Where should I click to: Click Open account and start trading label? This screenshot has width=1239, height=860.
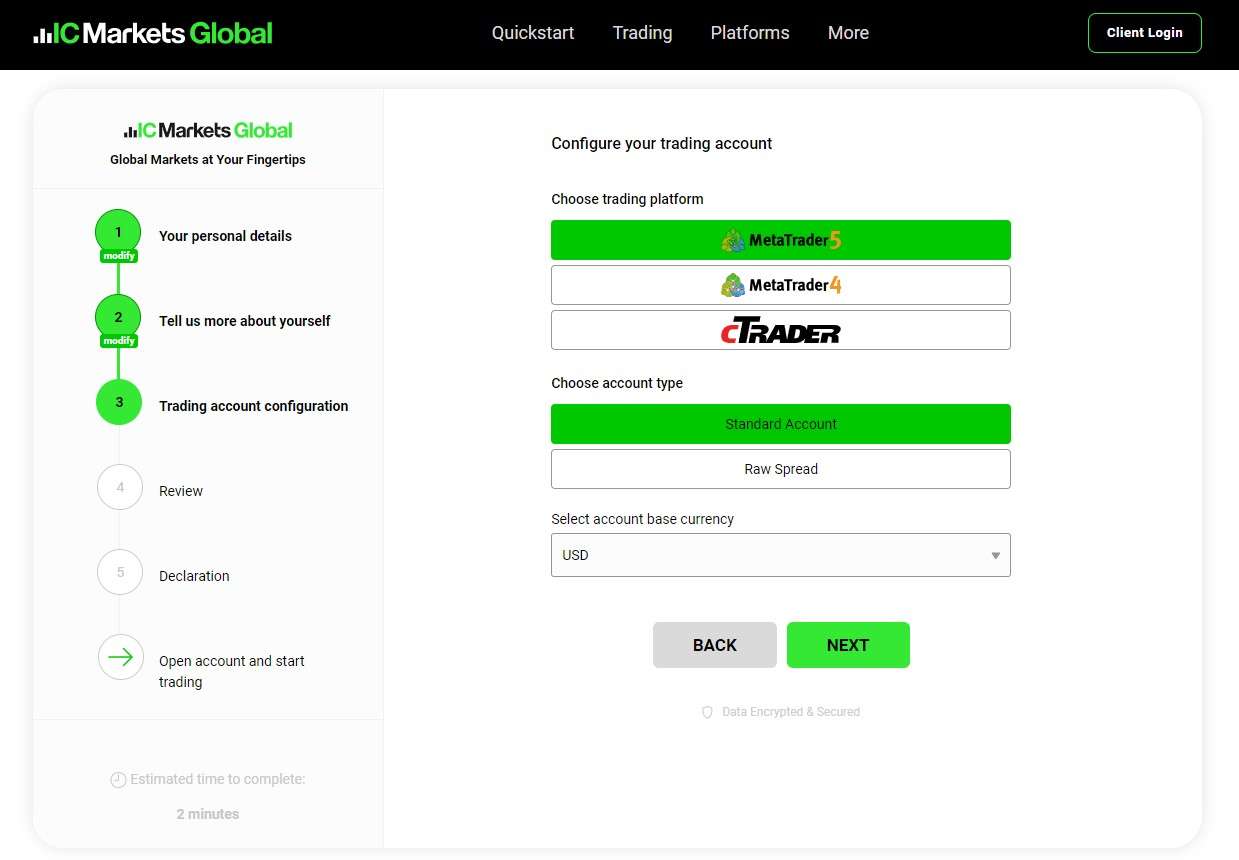(x=232, y=671)
